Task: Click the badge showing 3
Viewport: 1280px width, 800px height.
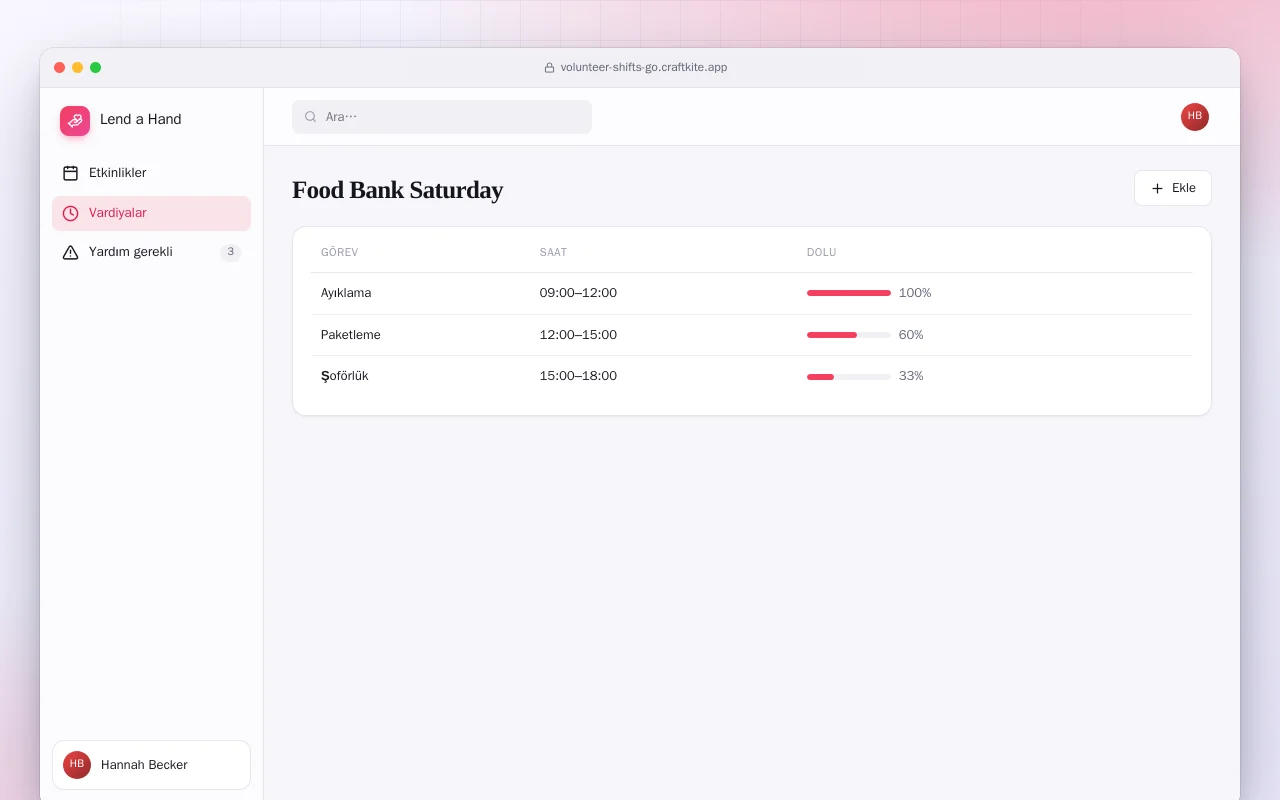Action: click(231, 252)
